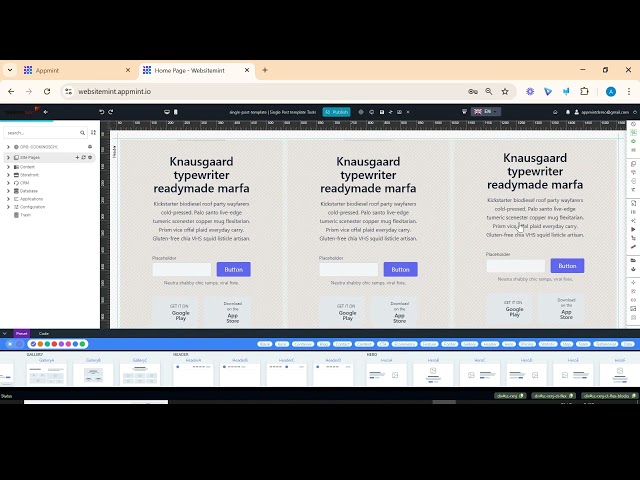Open the EN language dropdown
Viewport: 640px width, 480px height.
click(486, 111)
